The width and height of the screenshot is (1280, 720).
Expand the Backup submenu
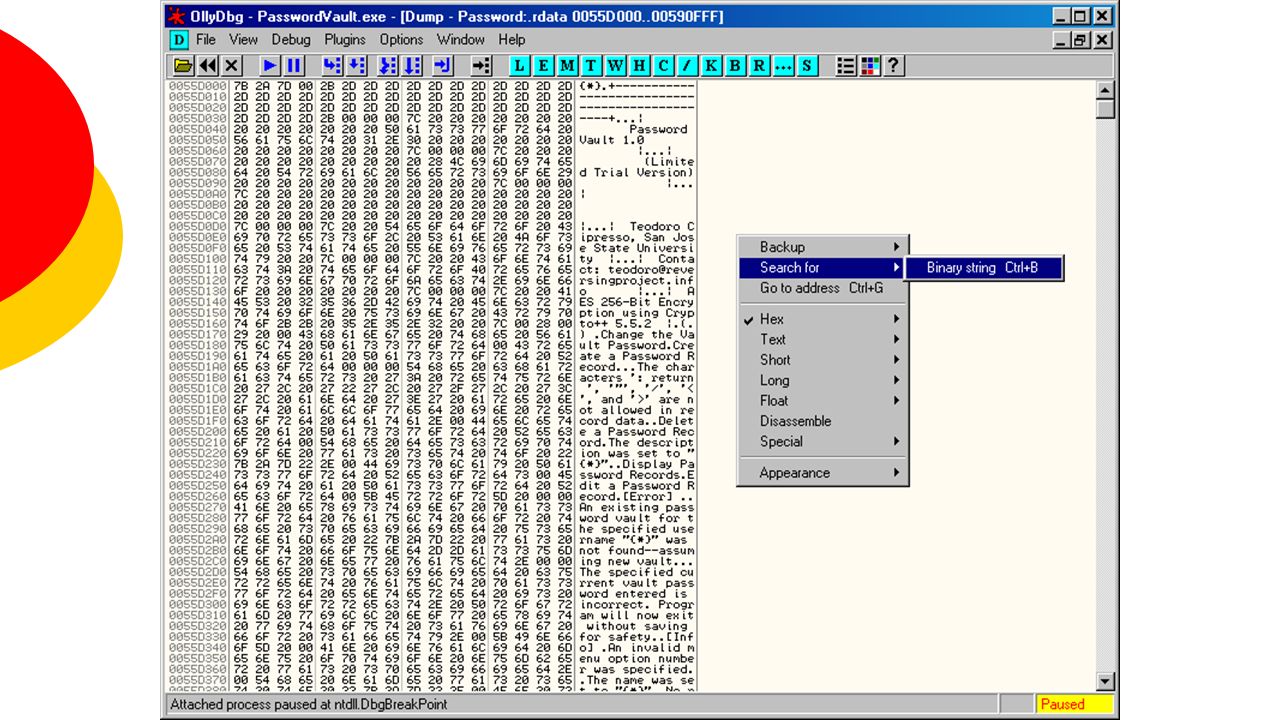pyautogui.click(x=822, y=247)
